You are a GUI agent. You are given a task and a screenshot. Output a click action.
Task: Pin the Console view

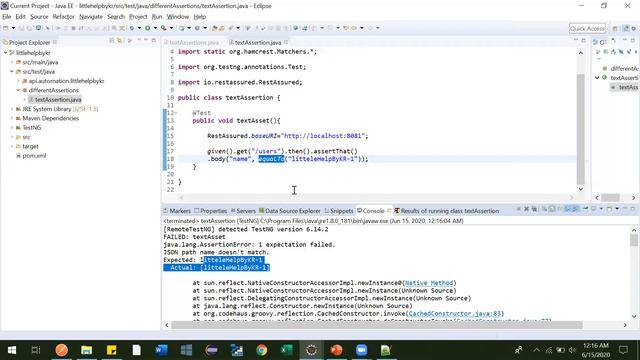(585, 209)
